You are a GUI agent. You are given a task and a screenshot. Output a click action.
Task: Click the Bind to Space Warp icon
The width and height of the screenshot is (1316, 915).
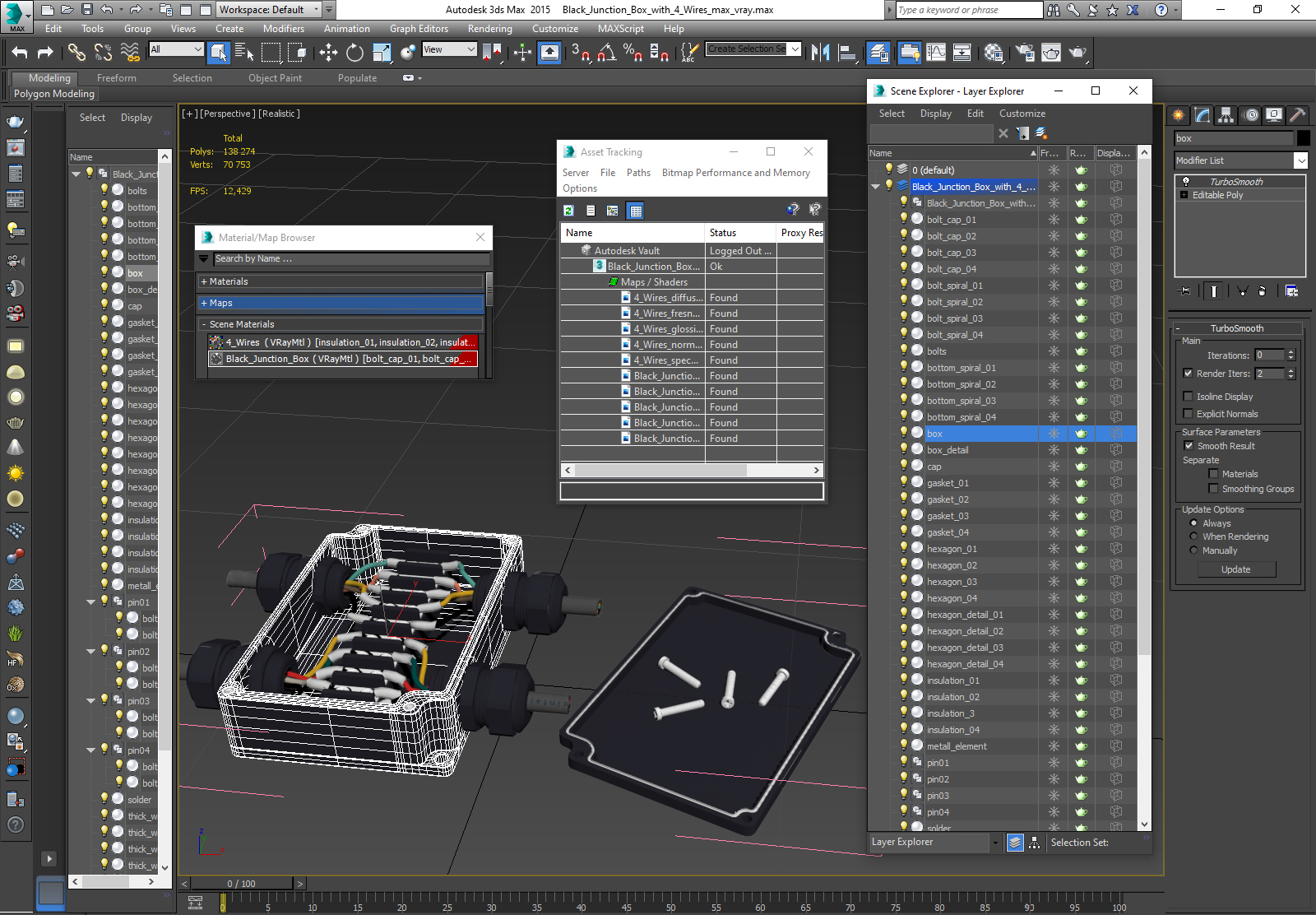pyautogui.click(x=130, y=53)
